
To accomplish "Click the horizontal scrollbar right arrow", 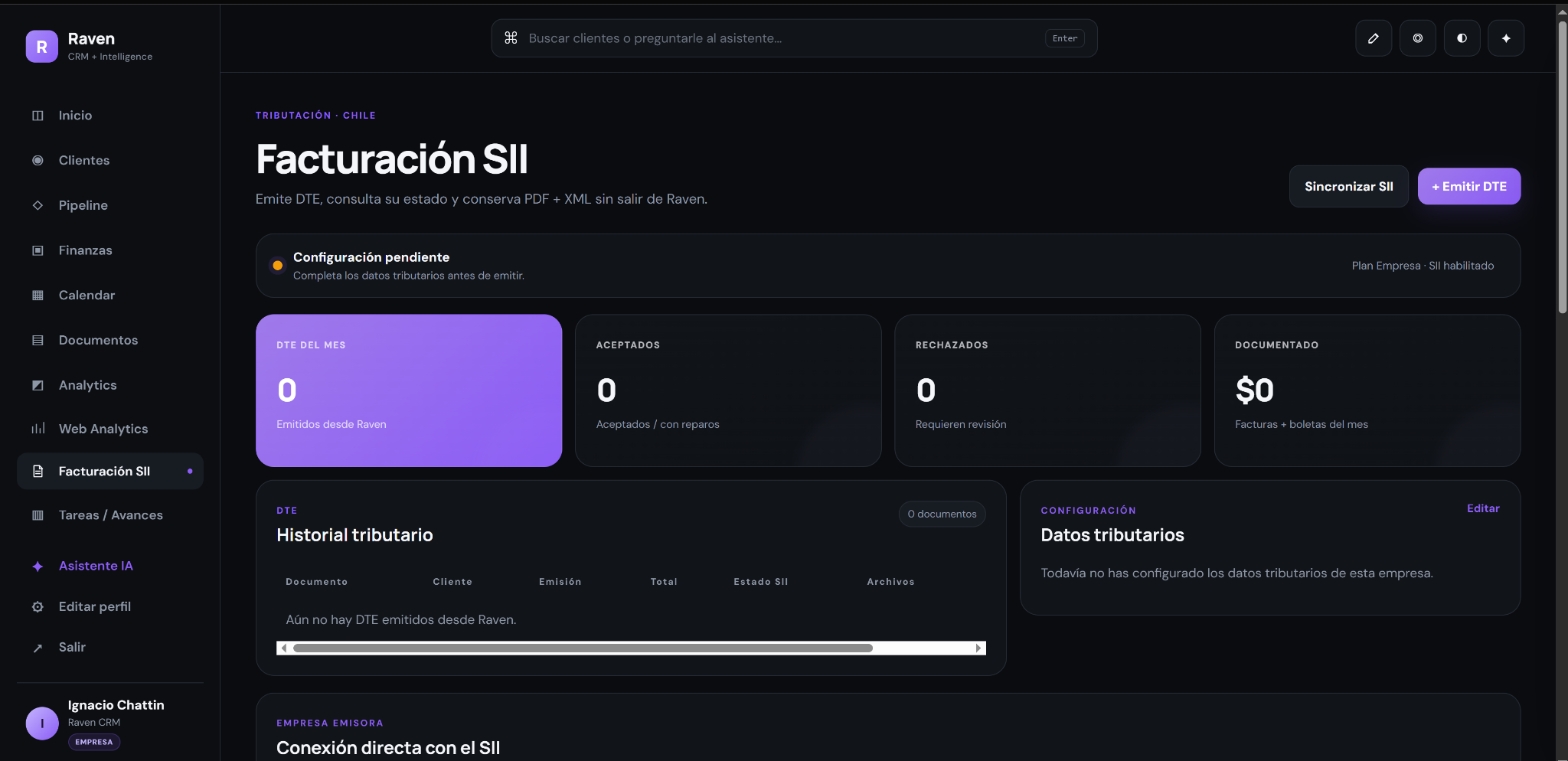I will 978,648.
